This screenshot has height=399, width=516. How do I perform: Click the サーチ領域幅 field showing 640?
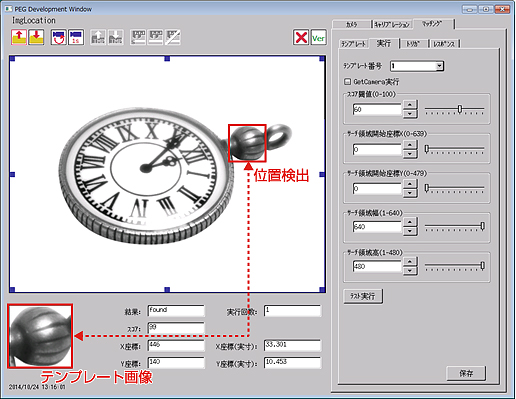(x=377, y=227)
